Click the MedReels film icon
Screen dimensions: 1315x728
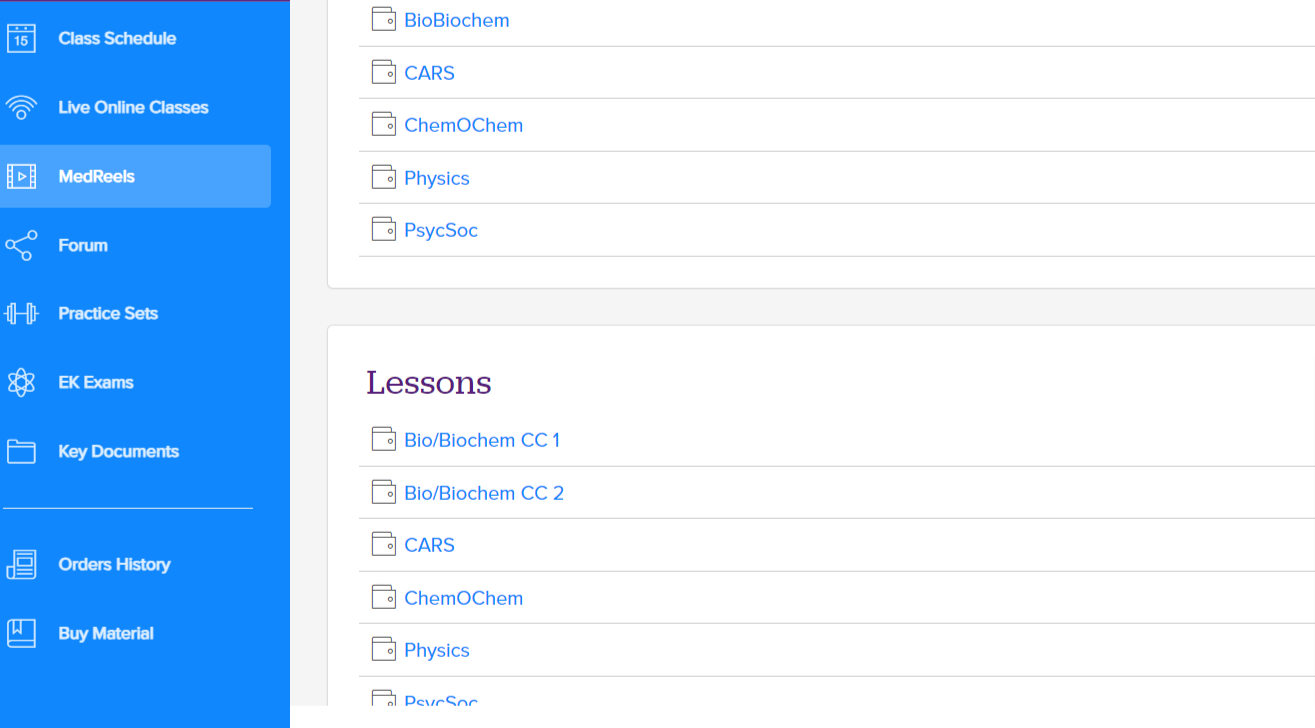pyautogui.click(x=21, y=177)
